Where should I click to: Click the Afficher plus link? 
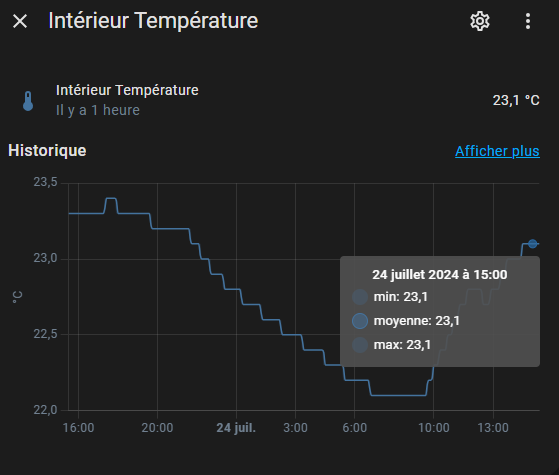click(x=497, y=151)
